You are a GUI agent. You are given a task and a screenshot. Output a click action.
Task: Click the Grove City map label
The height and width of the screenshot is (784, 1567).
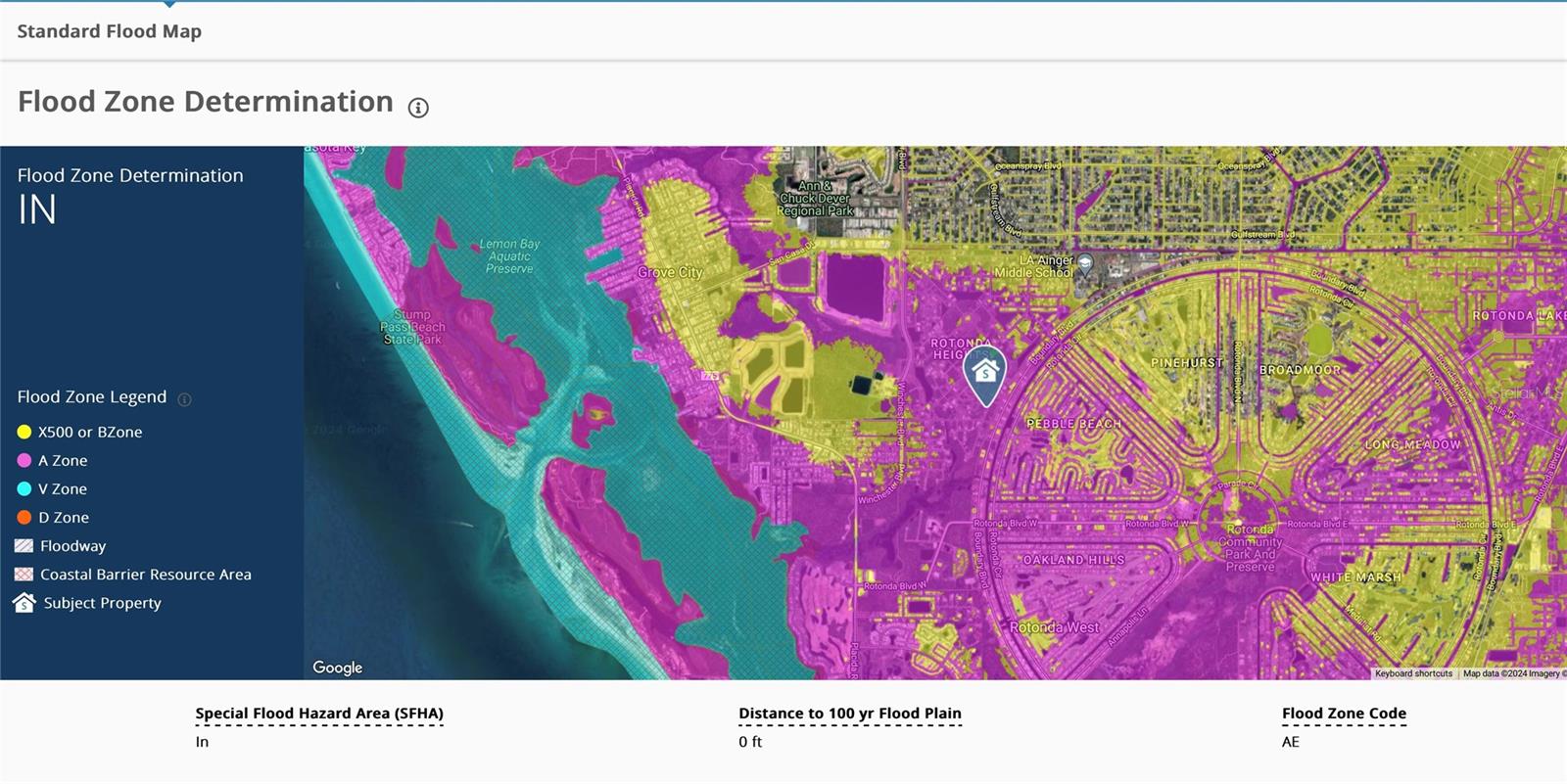[x=670, y=272]
